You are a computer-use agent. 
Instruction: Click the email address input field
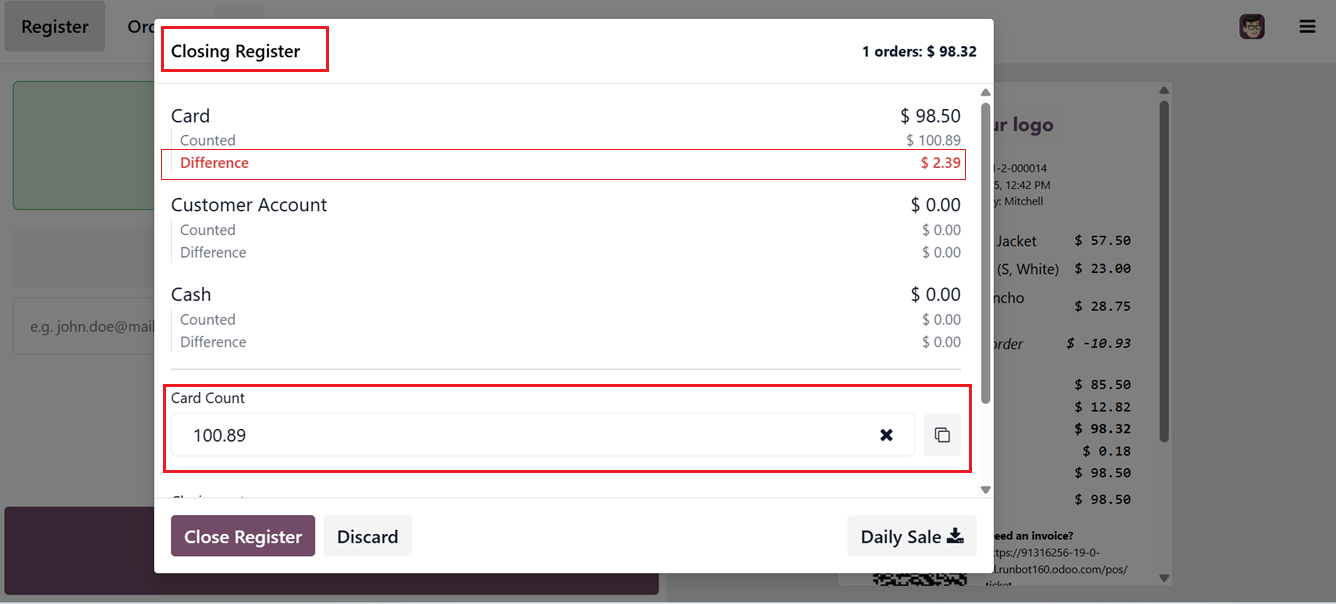pos(85,325)
